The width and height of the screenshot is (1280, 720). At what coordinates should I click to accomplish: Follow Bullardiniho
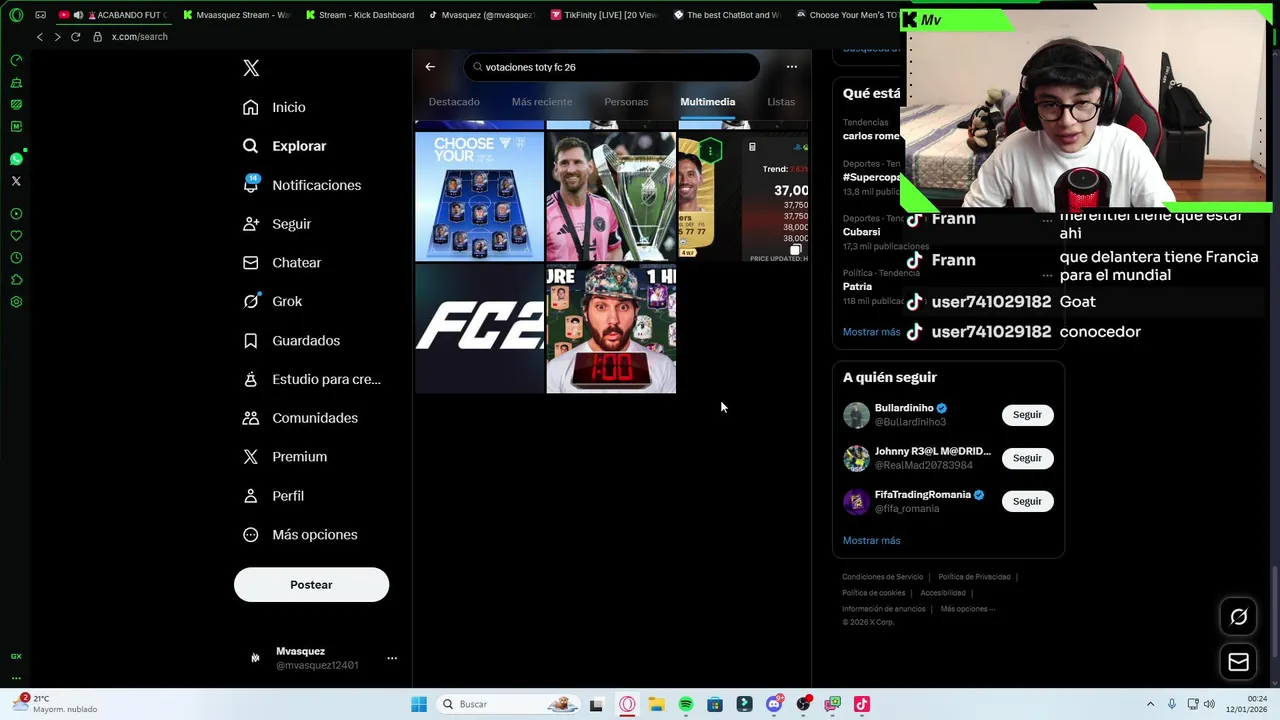coord(1027,415)
